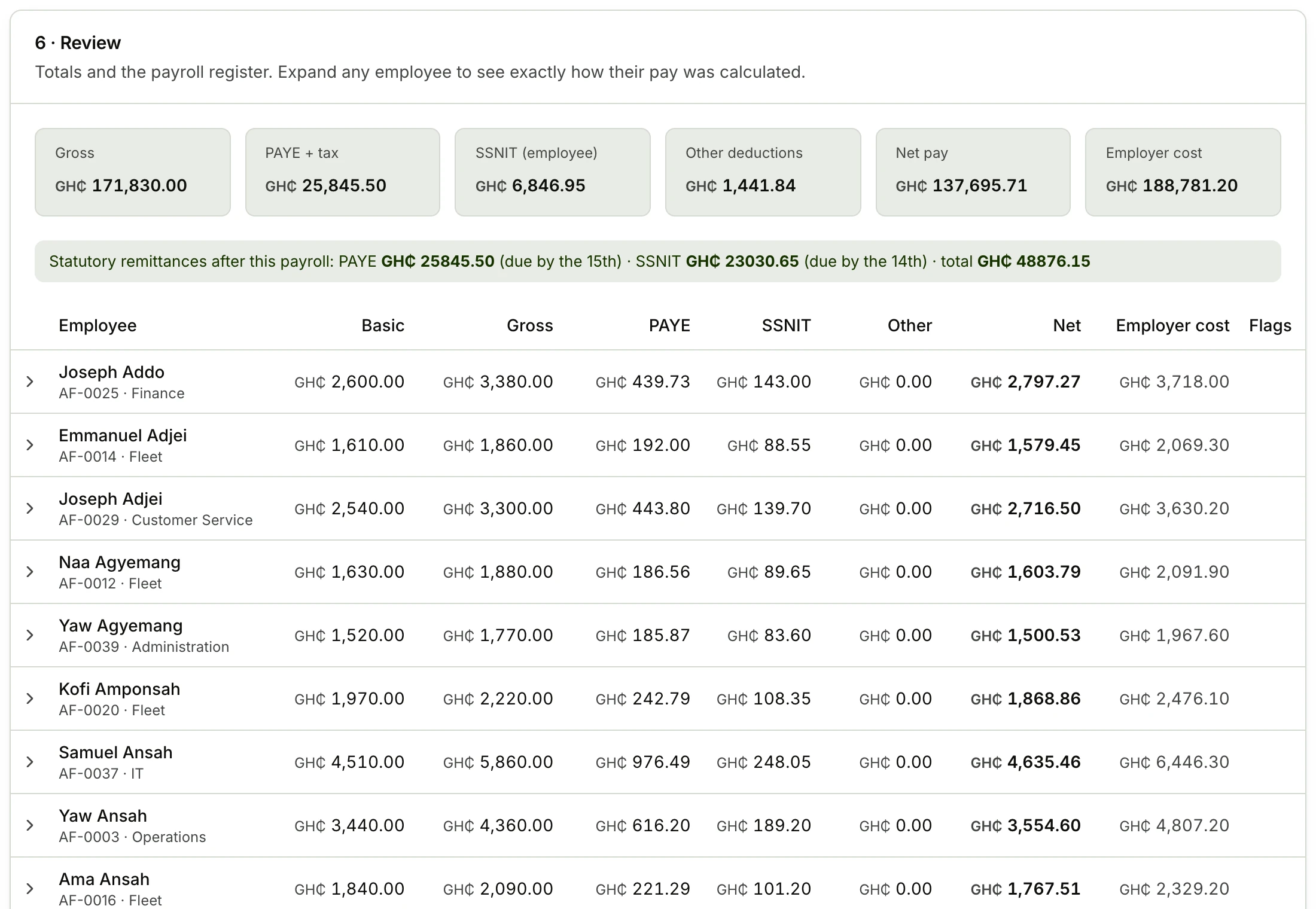
Task: Click the Basic column header
Action: point(383,325)
